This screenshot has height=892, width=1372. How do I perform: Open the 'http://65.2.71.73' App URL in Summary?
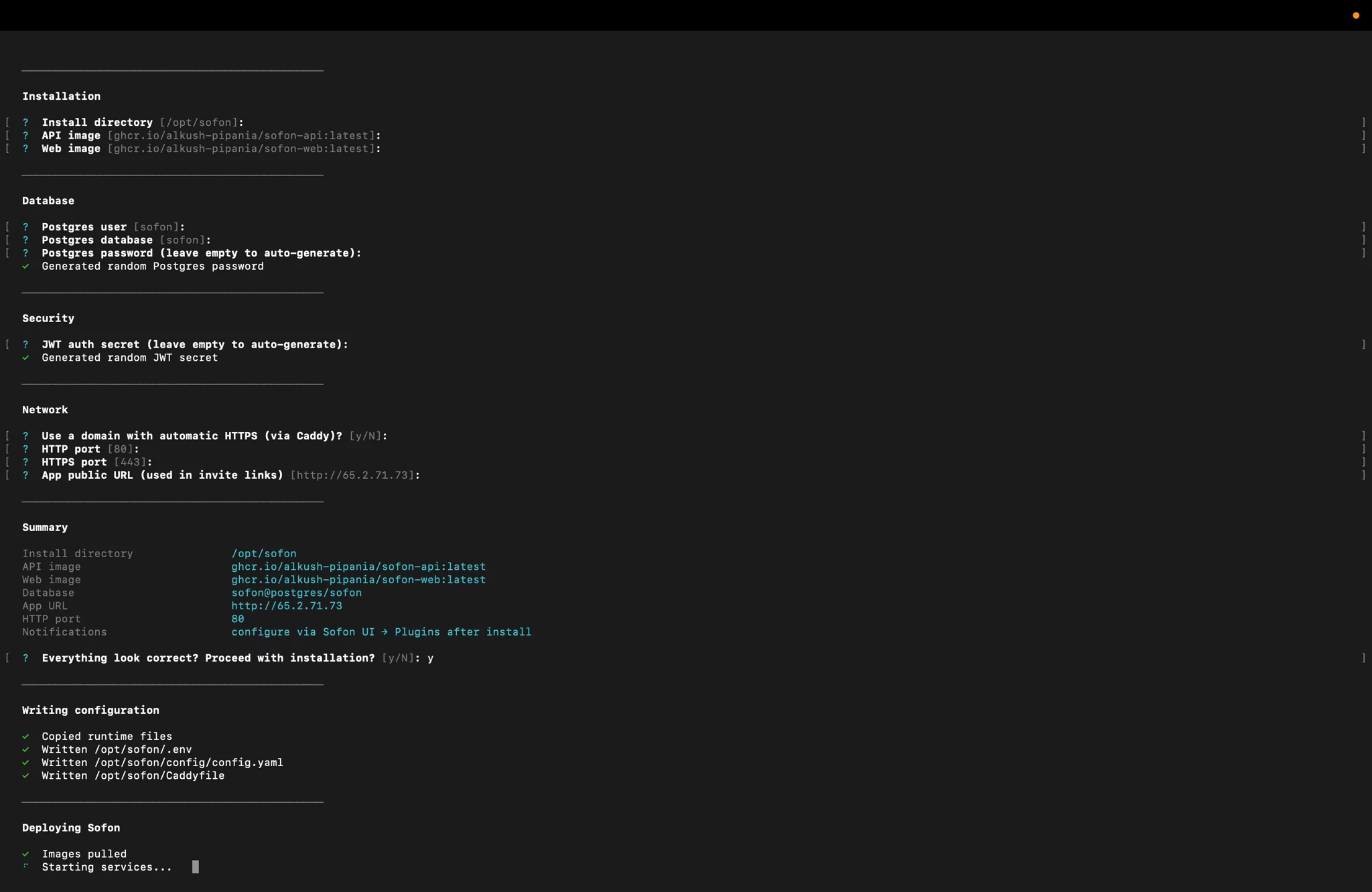[x=287, y=606]
